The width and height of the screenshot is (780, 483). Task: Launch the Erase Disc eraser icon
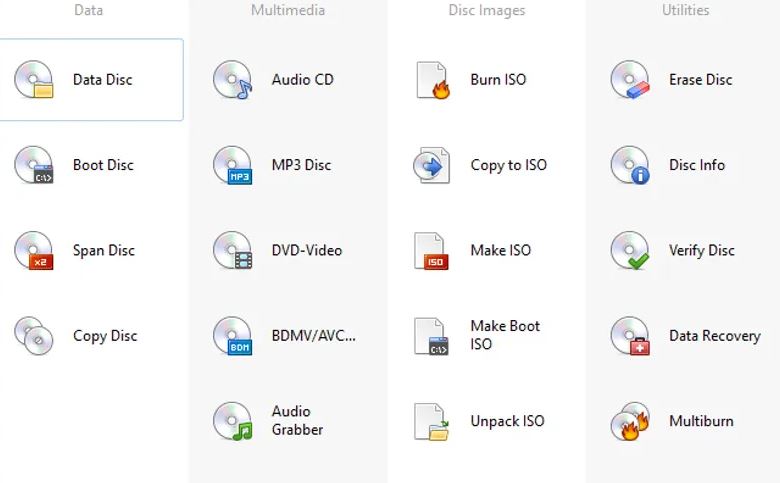pyautogui.click(x=630, y=80)
